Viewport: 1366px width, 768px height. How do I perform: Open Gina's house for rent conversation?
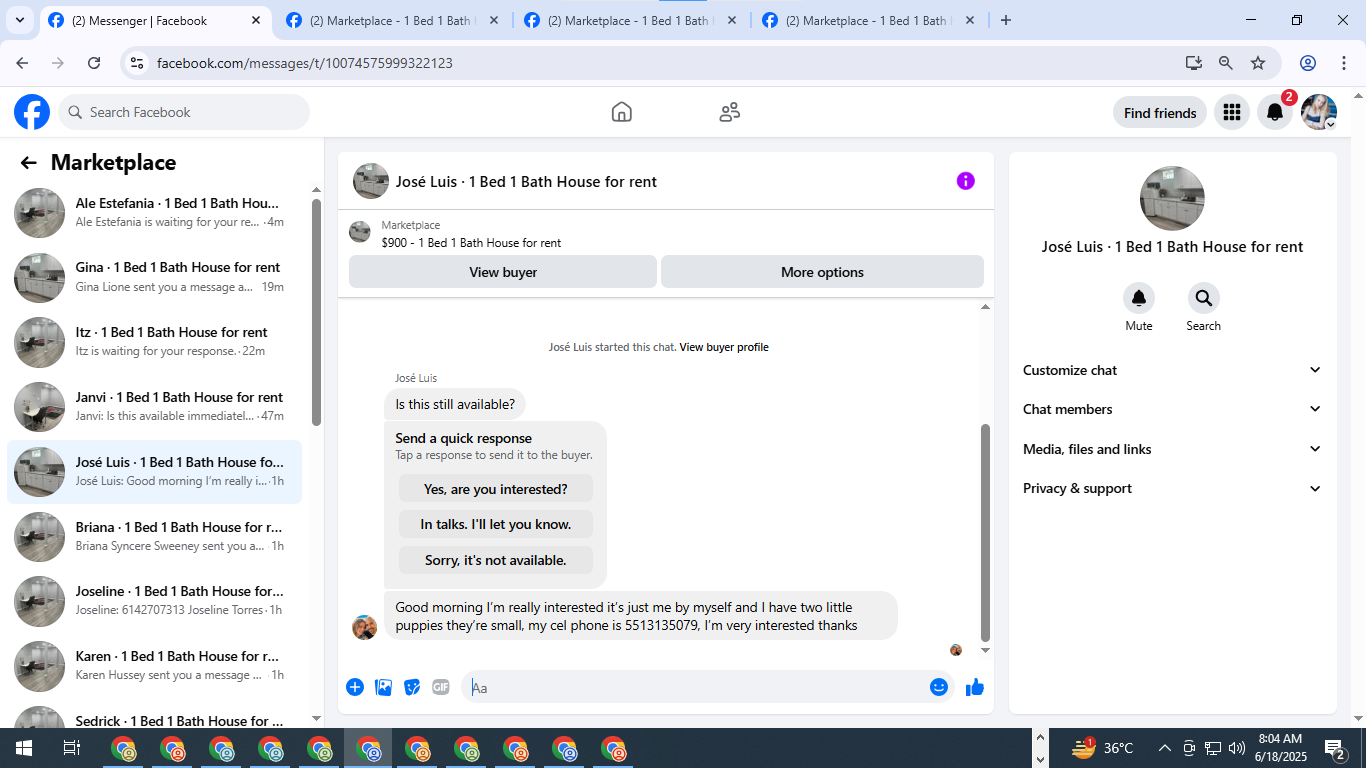pos(154,278)
